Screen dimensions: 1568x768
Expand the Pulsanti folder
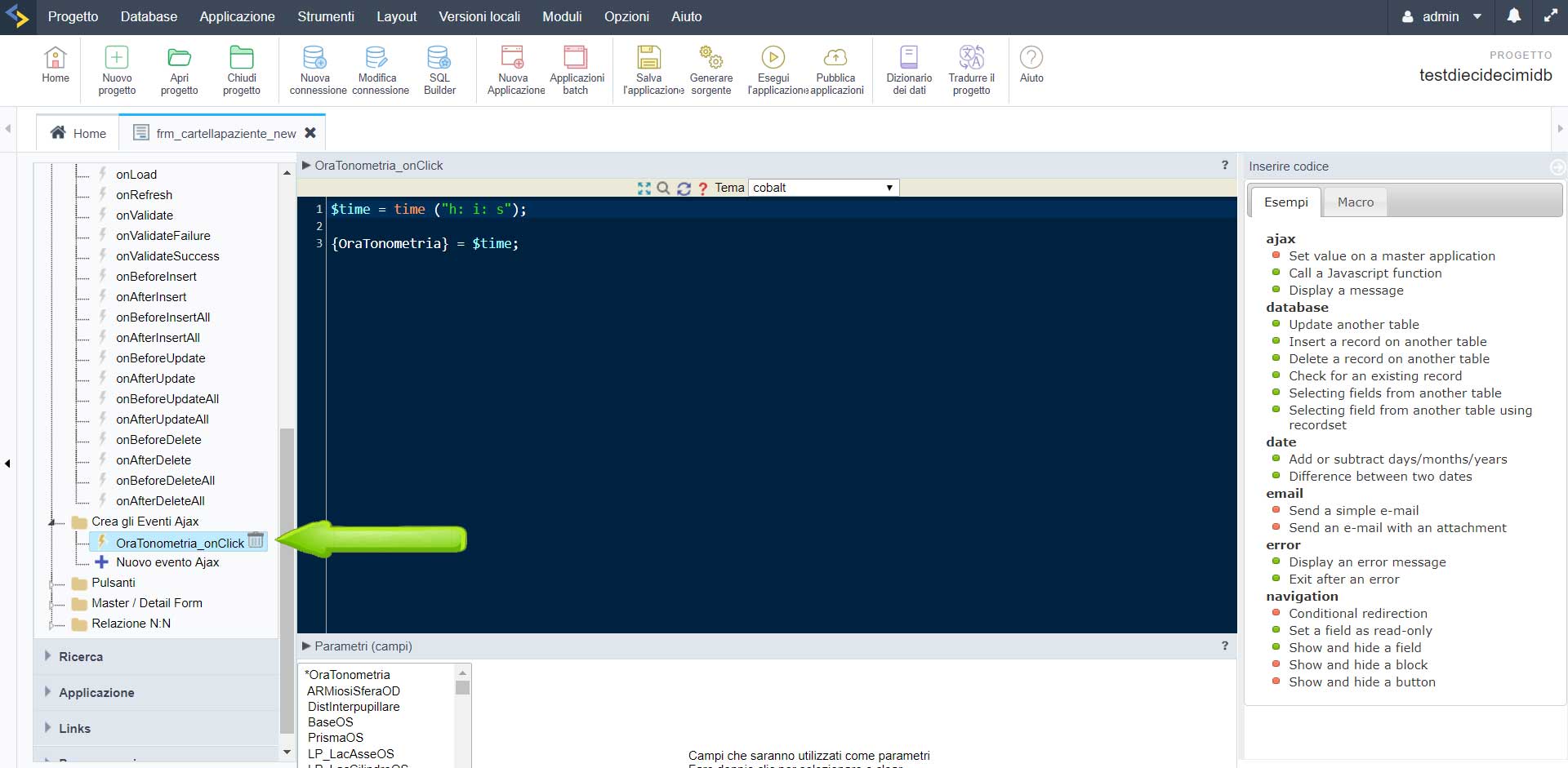coord(52,583)
